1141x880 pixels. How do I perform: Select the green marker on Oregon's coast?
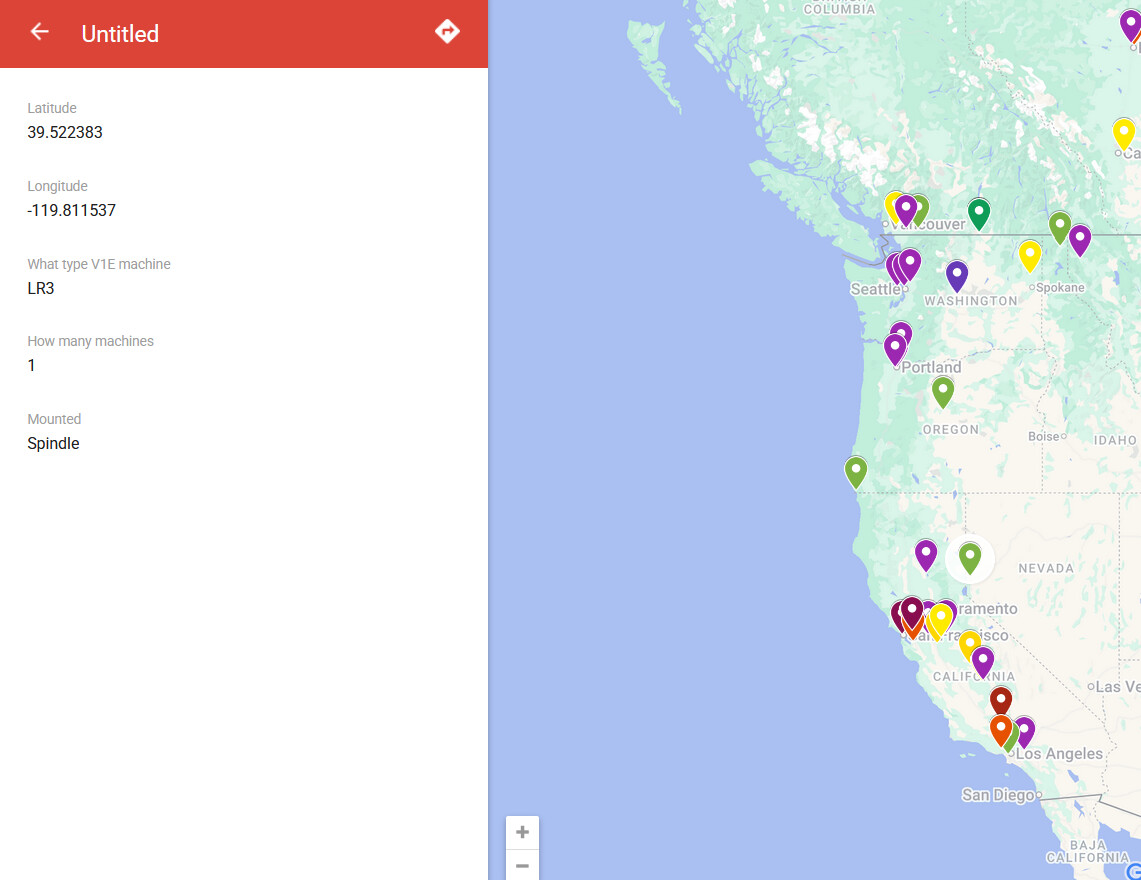pos(855,470)
